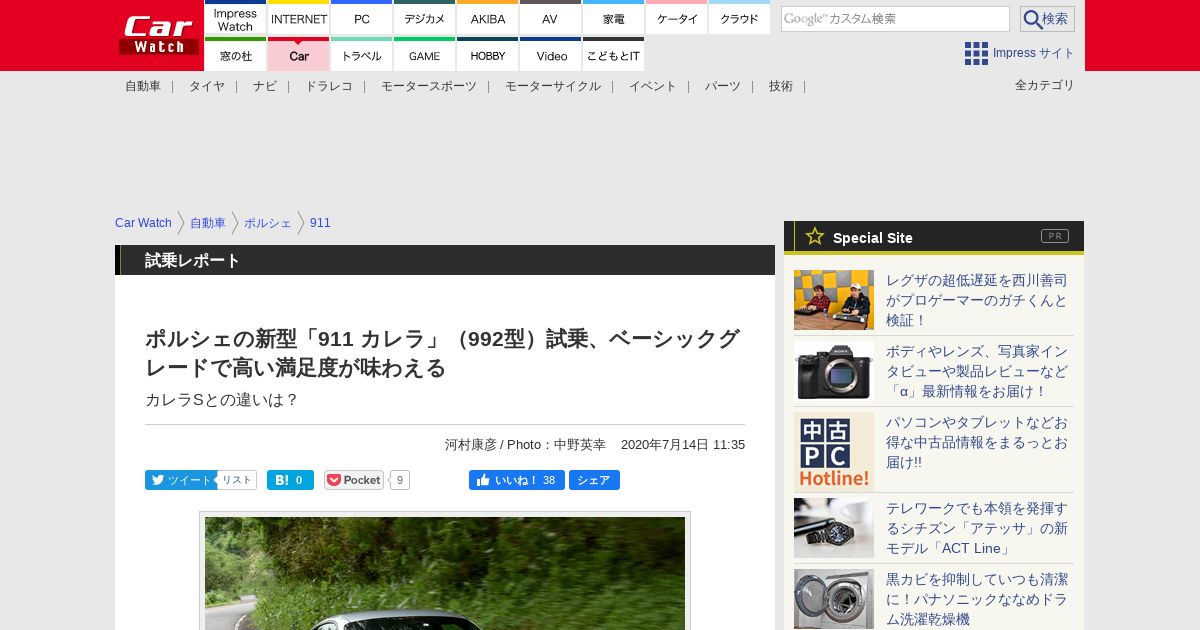Open the クラウド Watch tab
This screenshot has width=1200, height=630.
click(740, 18)
